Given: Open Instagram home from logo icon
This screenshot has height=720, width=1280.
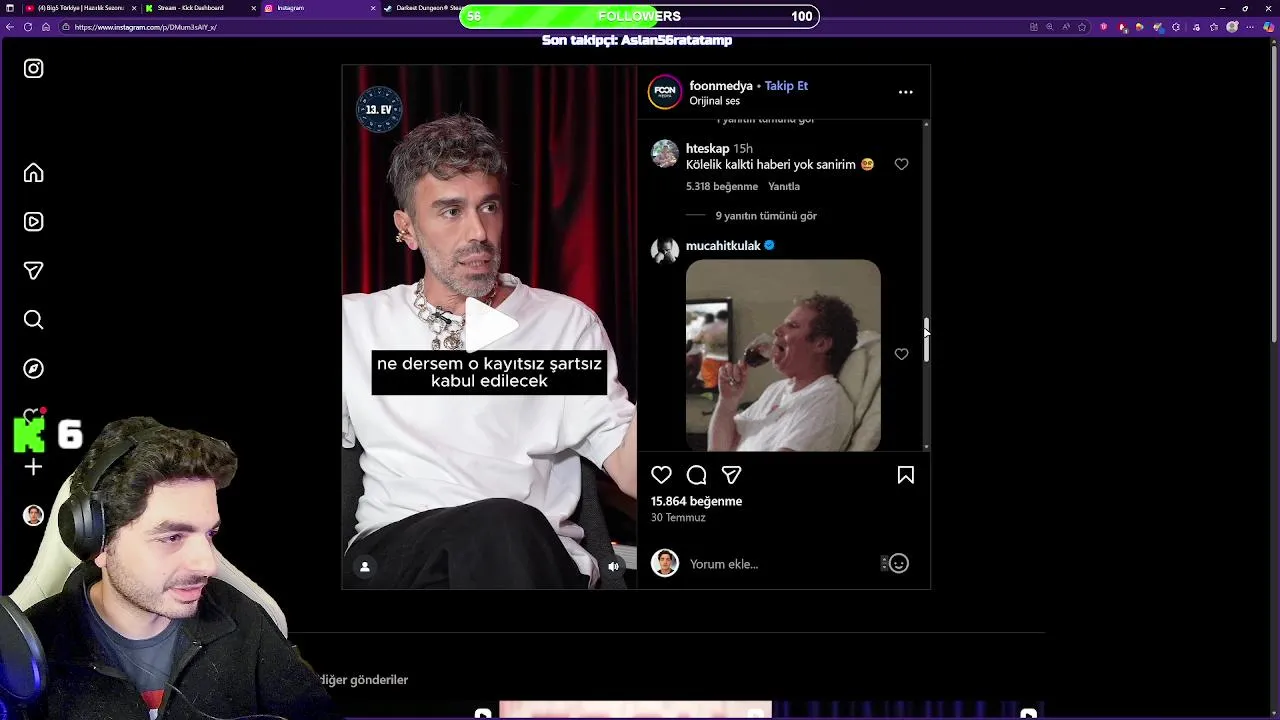Looking at the screenshot, I should pos(34,69).
